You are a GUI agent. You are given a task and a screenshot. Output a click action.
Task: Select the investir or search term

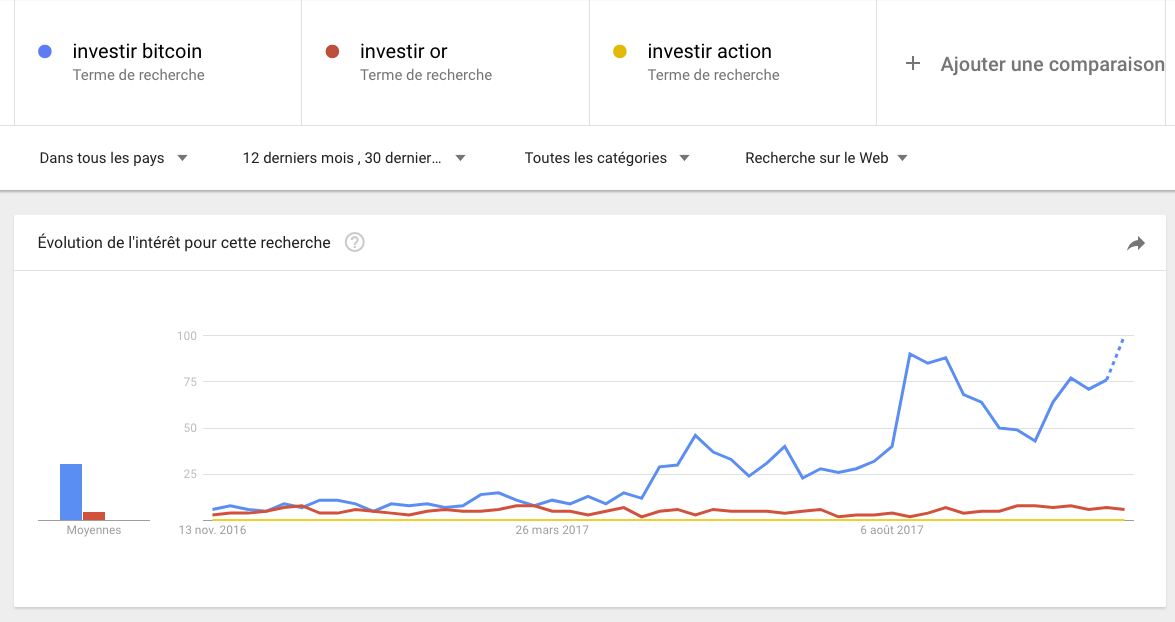pyautogui.click(x=403, y=51)
